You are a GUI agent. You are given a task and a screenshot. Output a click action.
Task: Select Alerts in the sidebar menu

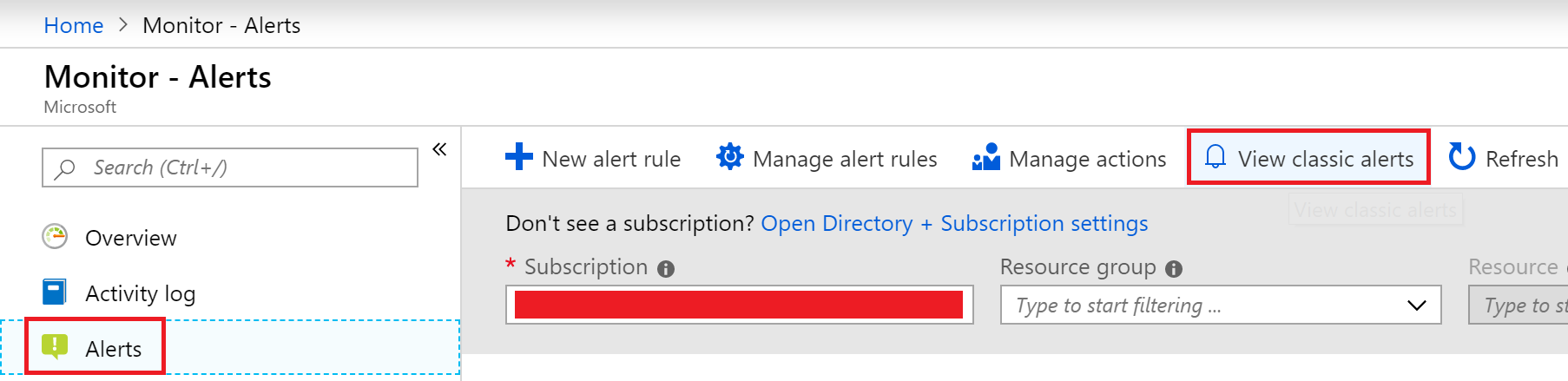pyautogui.click(x=113, y=349)
